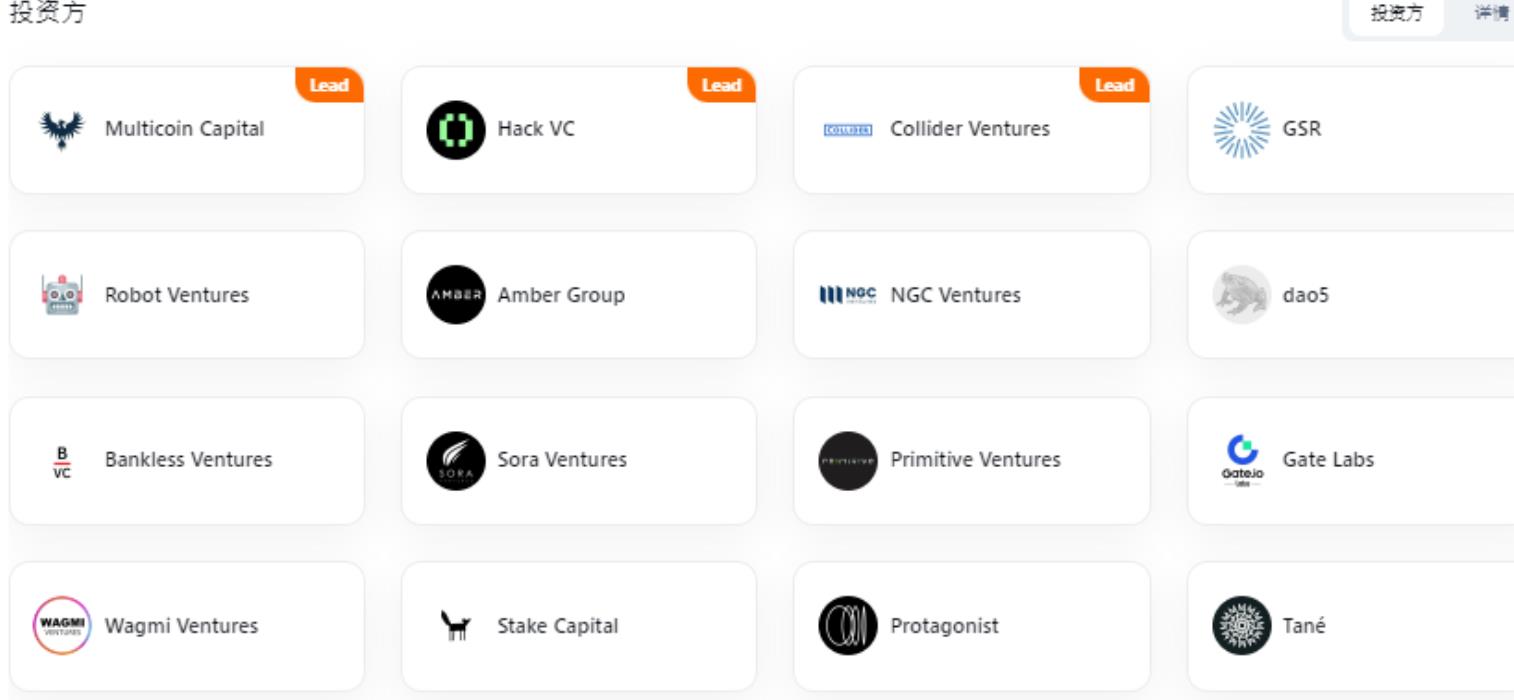The height and width of the screenshot is (700, 1514).
Task: Open the Primitive Ventures investor name
Action: [975, 460]
